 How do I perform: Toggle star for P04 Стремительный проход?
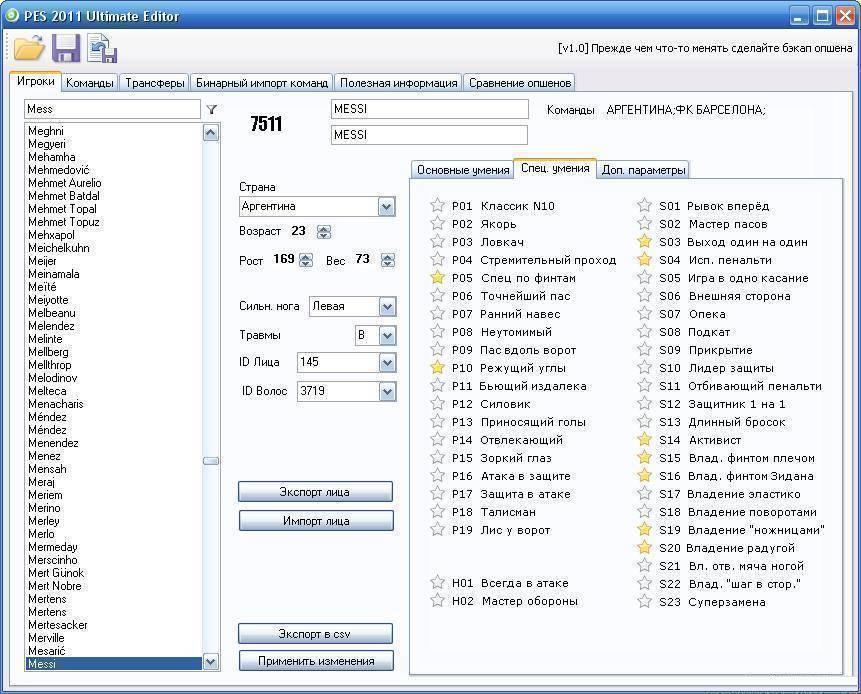[x=437, y=260]
